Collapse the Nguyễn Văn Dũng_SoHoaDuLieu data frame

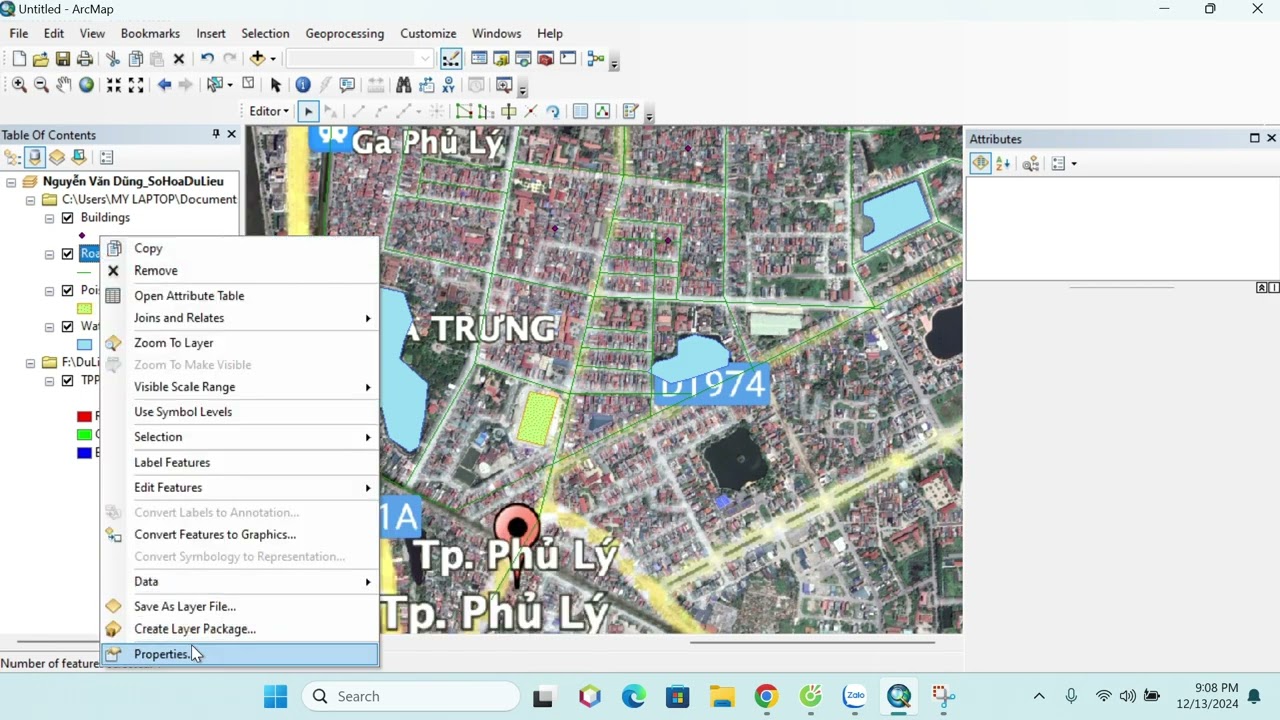(11, 182)
